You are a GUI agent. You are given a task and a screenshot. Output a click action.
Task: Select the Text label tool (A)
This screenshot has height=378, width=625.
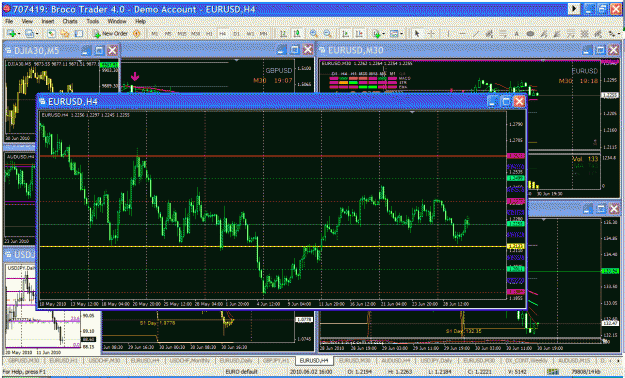point(517,34)
